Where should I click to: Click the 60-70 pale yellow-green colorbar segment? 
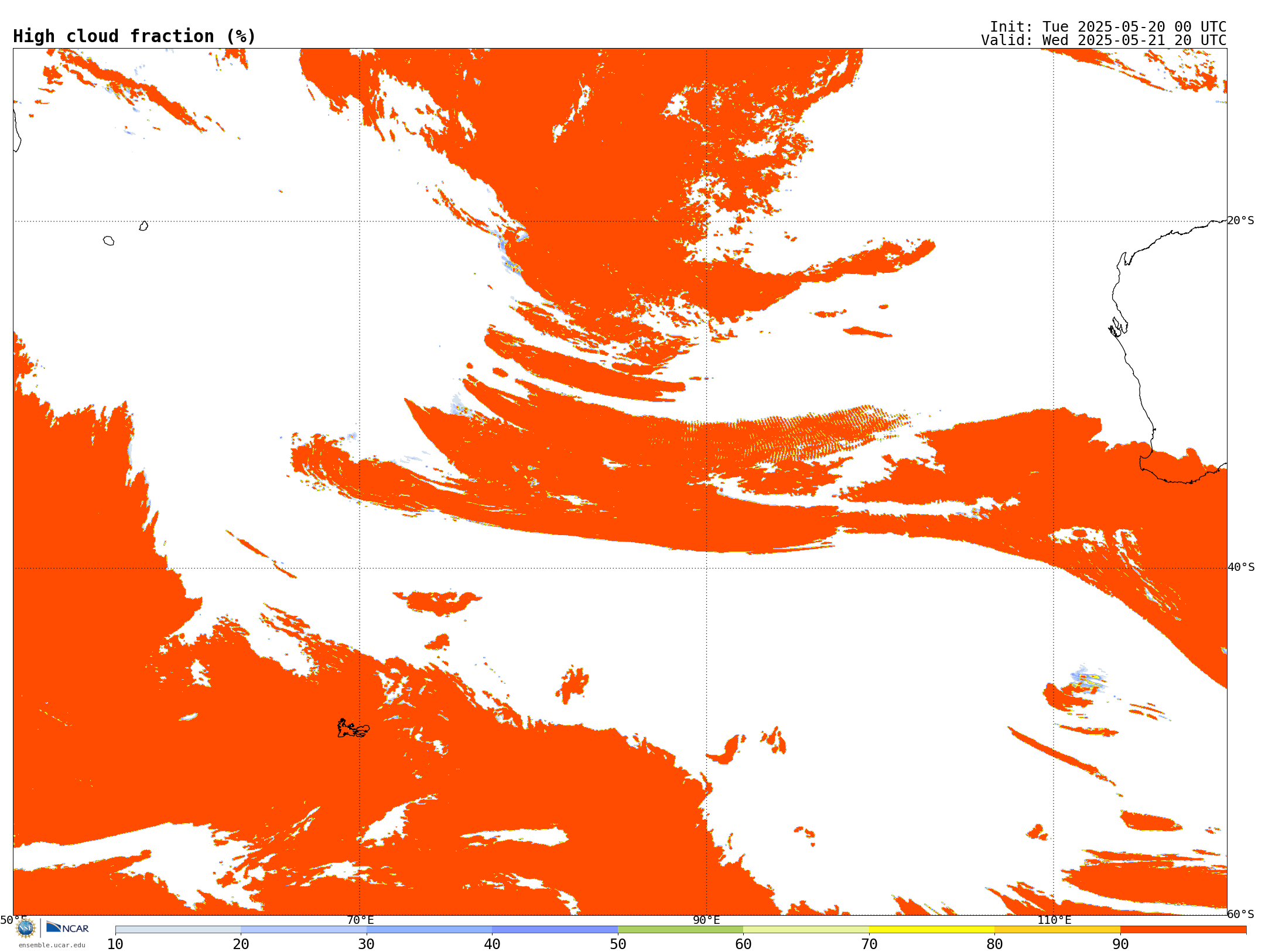click(806, 930)
